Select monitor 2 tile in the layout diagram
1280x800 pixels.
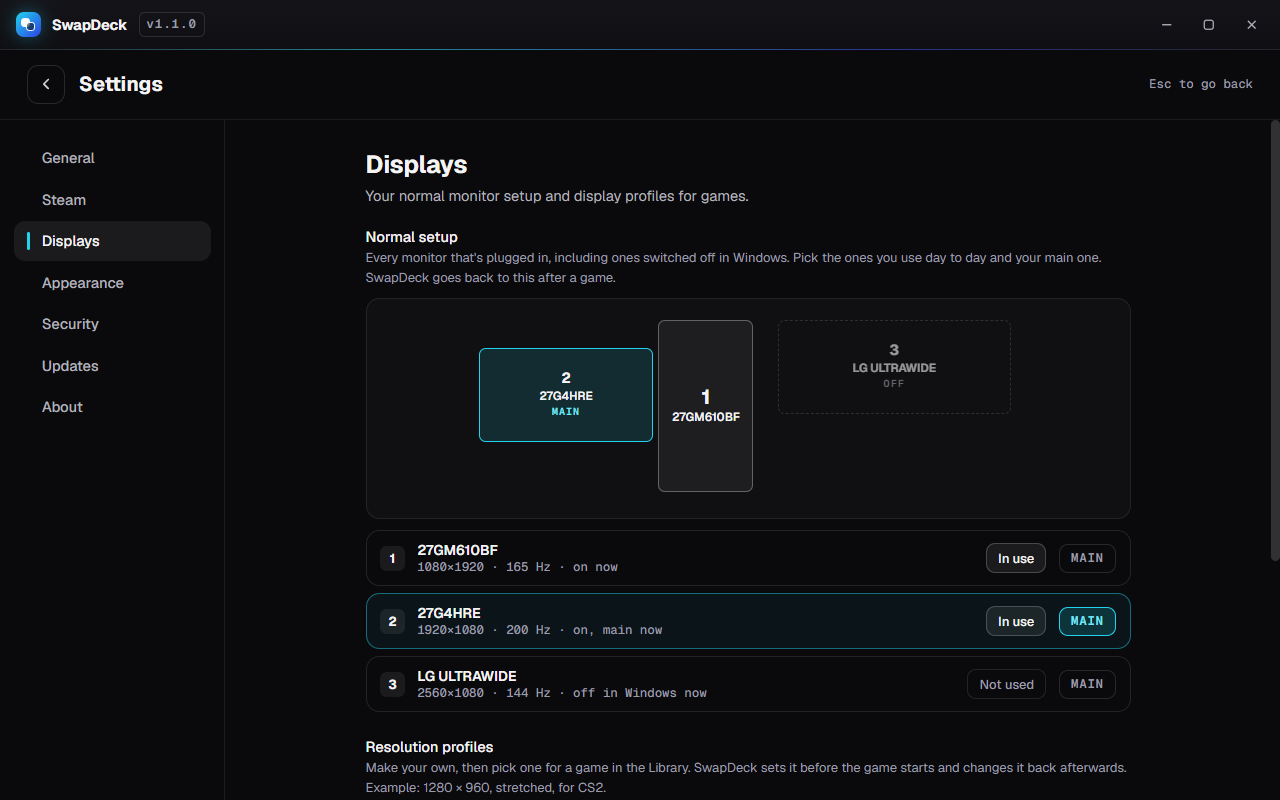pos(566,395)
